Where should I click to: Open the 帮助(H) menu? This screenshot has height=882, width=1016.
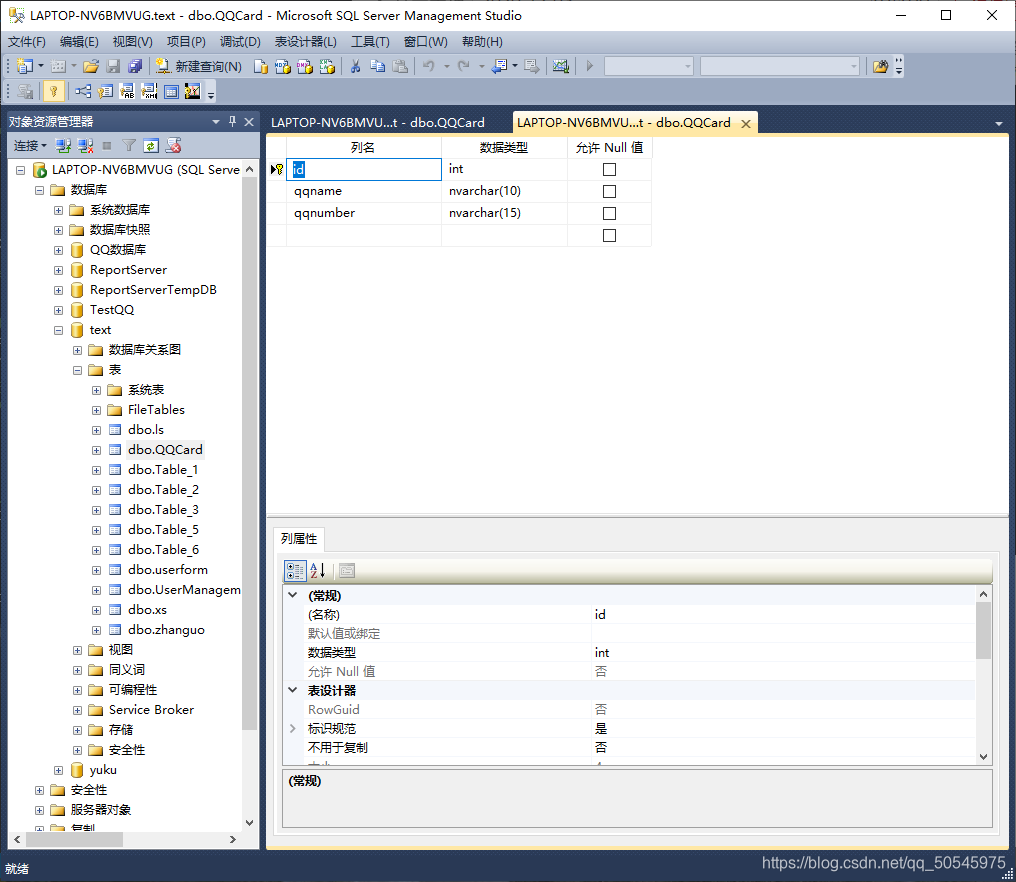pos(482,41)
